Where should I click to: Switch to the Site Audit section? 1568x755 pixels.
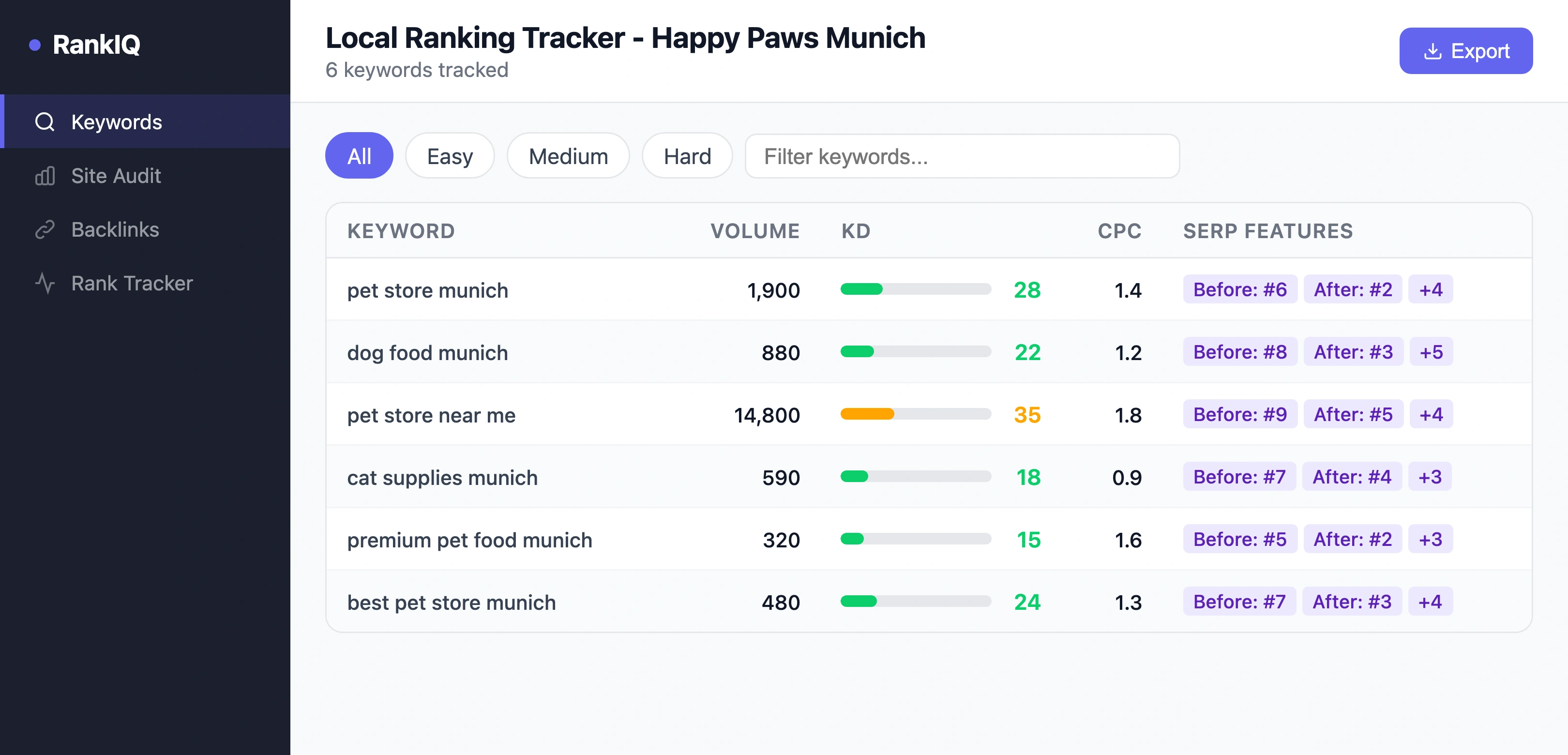[116, 175]
